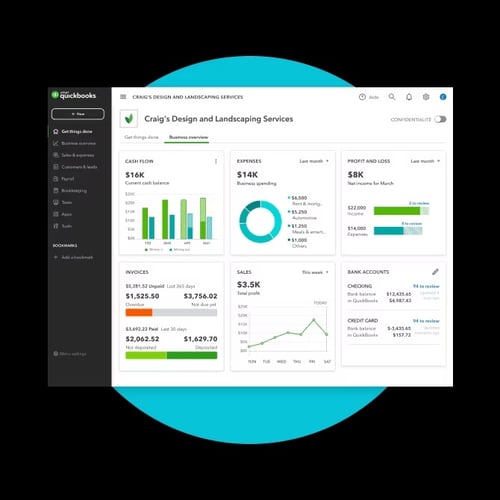Open Payroll in the sidebar
The width and height of the screenshot is (500, 500).
(x=64, y=179)
